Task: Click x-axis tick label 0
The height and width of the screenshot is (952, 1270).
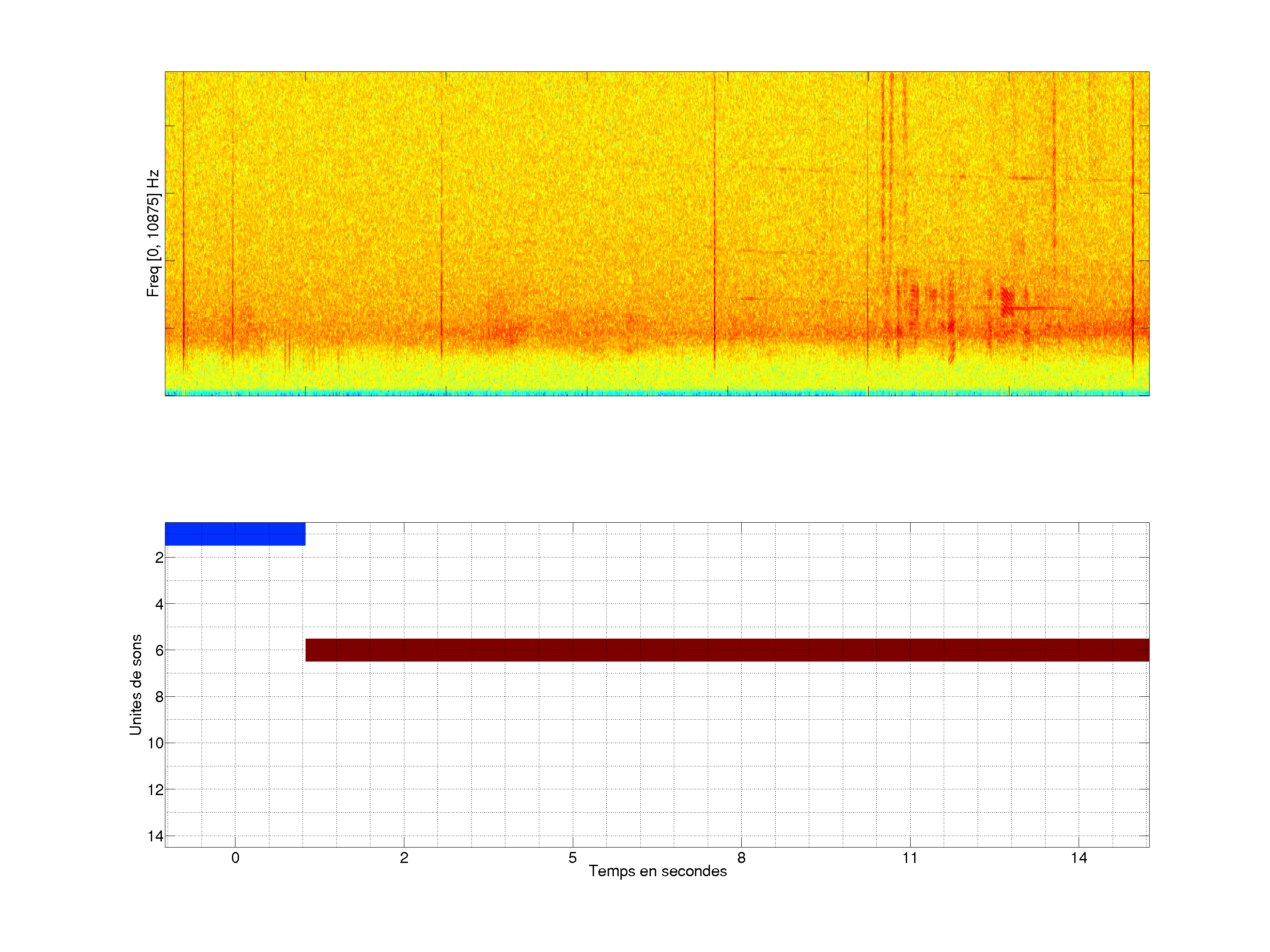Action: [235, 858]
